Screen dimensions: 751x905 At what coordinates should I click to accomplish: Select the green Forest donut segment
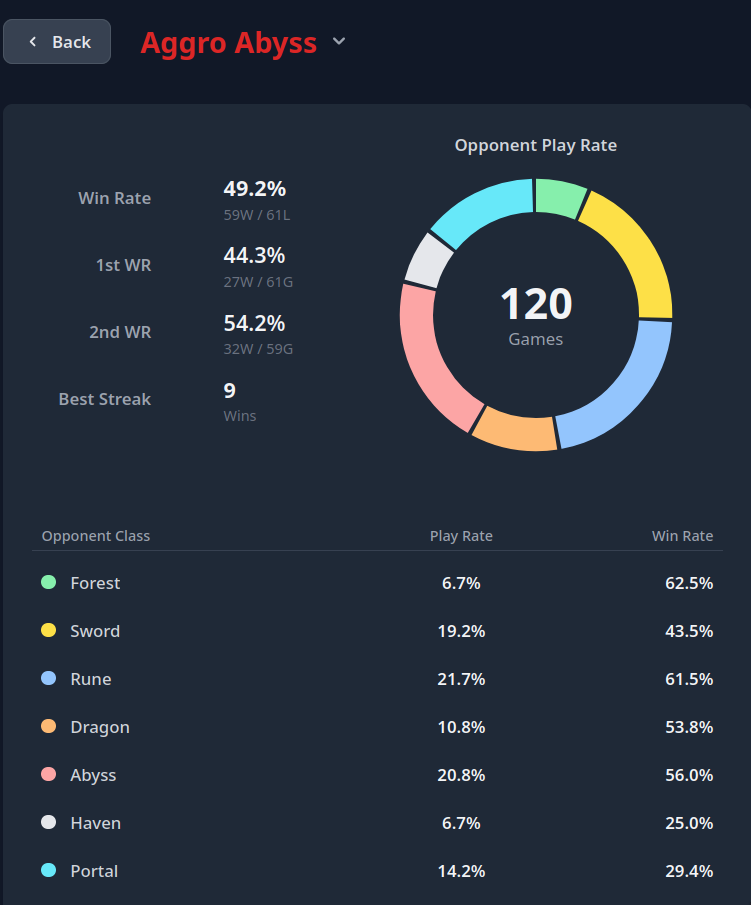point(559,197)
